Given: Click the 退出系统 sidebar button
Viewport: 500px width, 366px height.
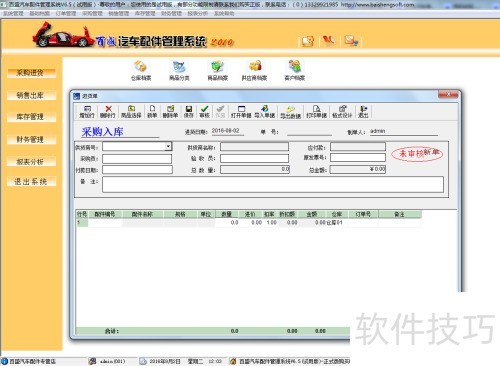Looking at the screenshot, I should 31,182.
